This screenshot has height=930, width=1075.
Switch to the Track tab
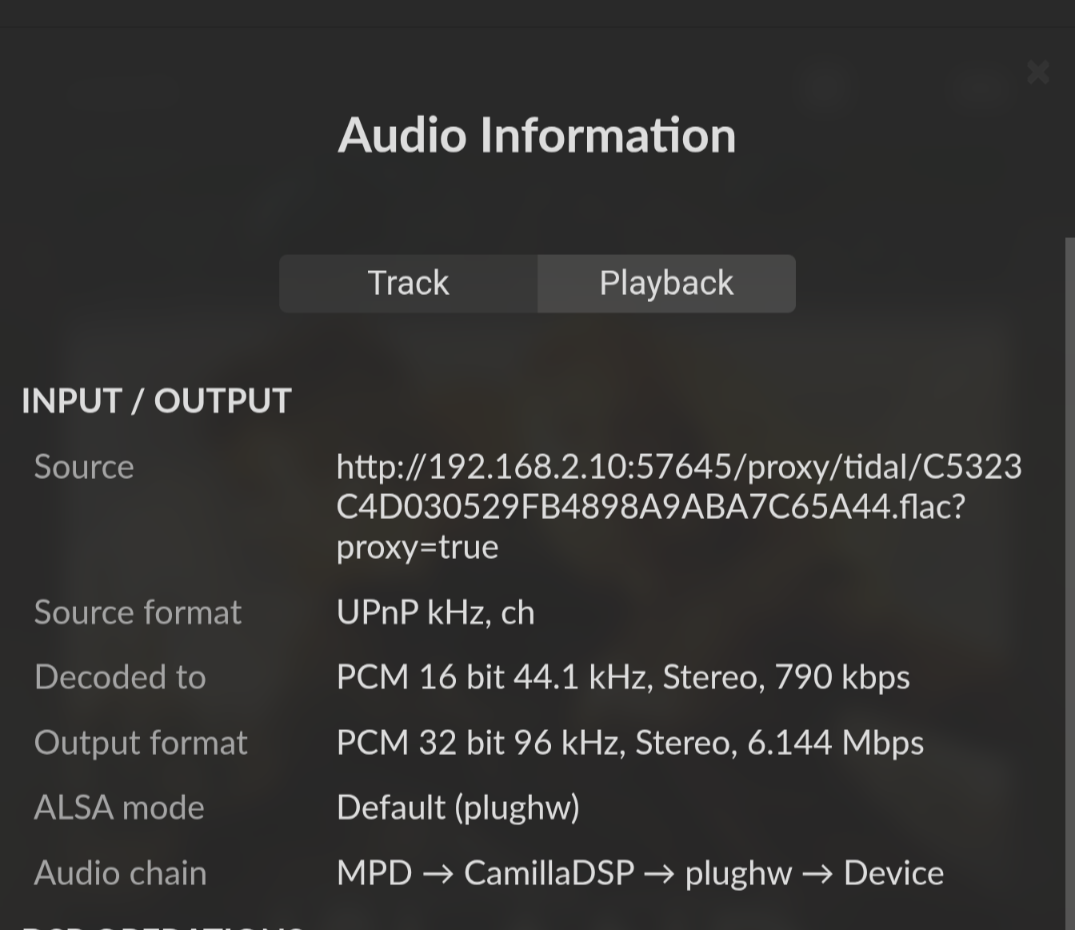[408, 283]
